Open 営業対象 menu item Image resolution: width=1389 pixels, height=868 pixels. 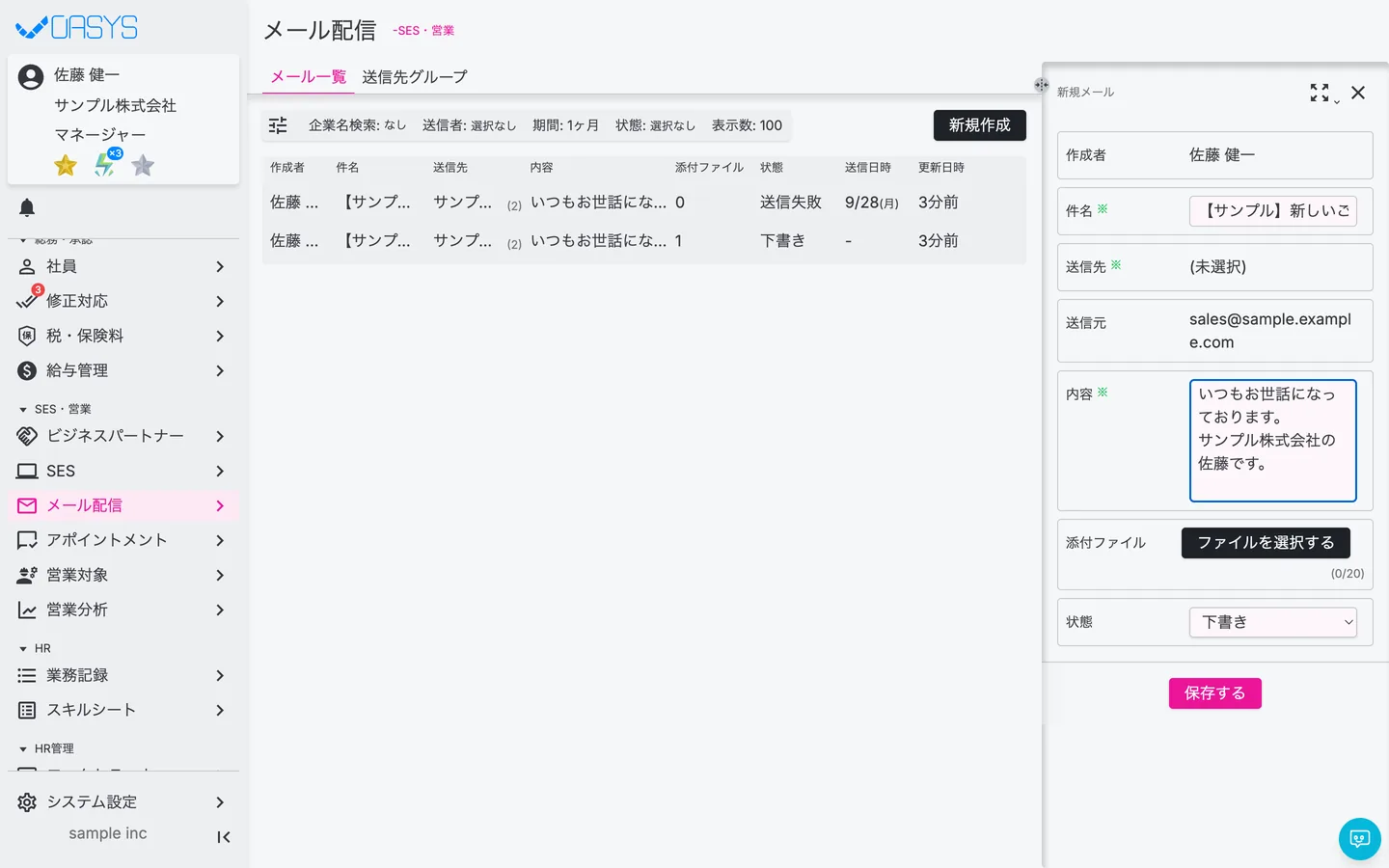(123, 575)
